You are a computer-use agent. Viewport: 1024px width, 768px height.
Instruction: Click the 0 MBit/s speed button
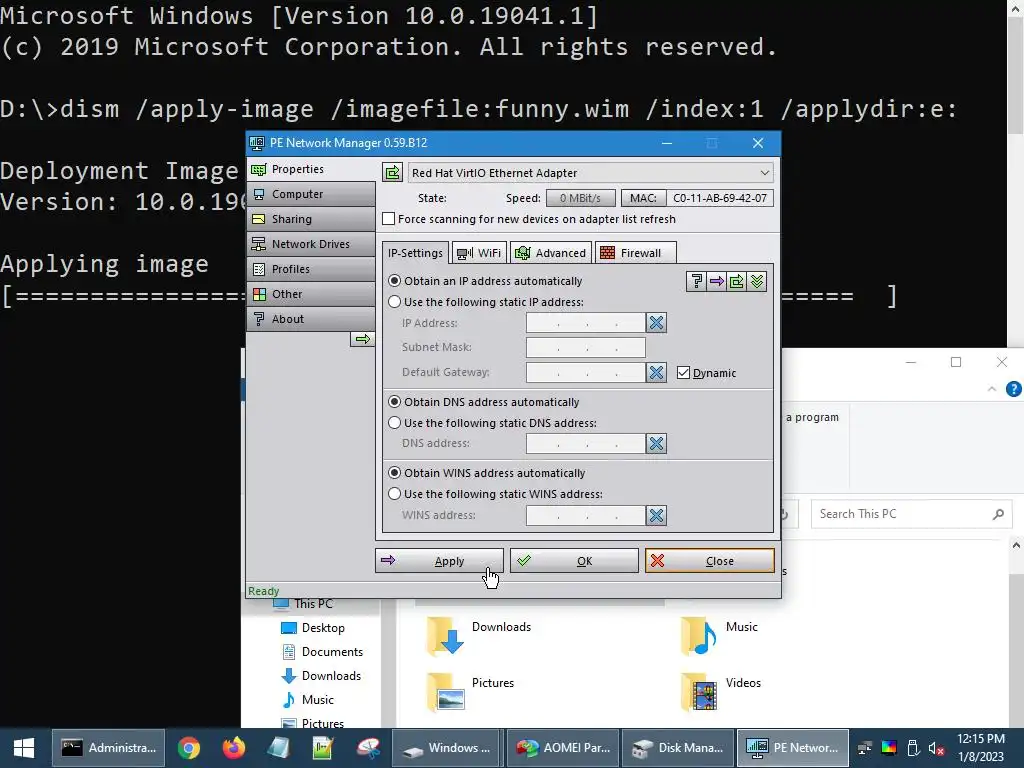580,198
